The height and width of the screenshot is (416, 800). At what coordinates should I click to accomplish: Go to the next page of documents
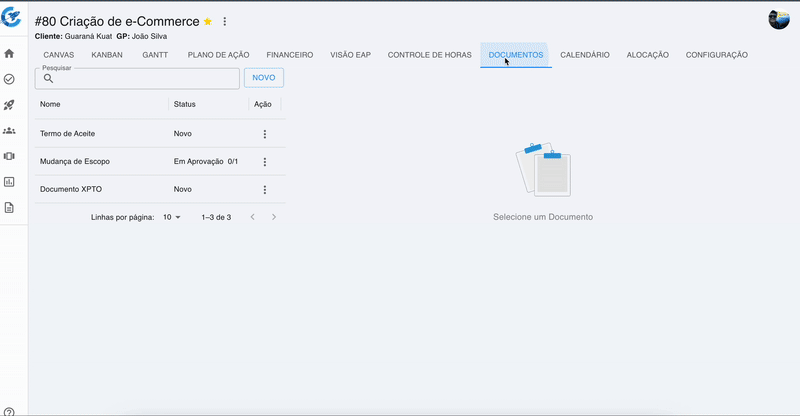(x=274, y=217)
